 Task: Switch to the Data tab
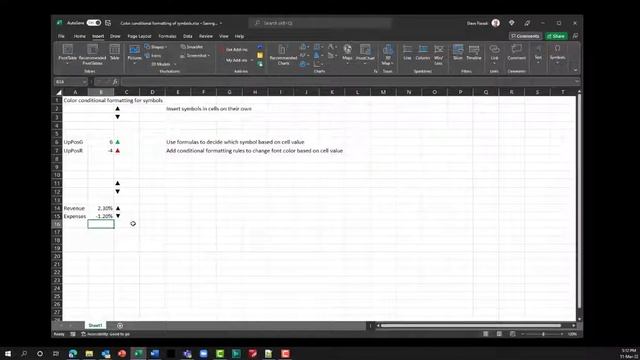(188, 36)
